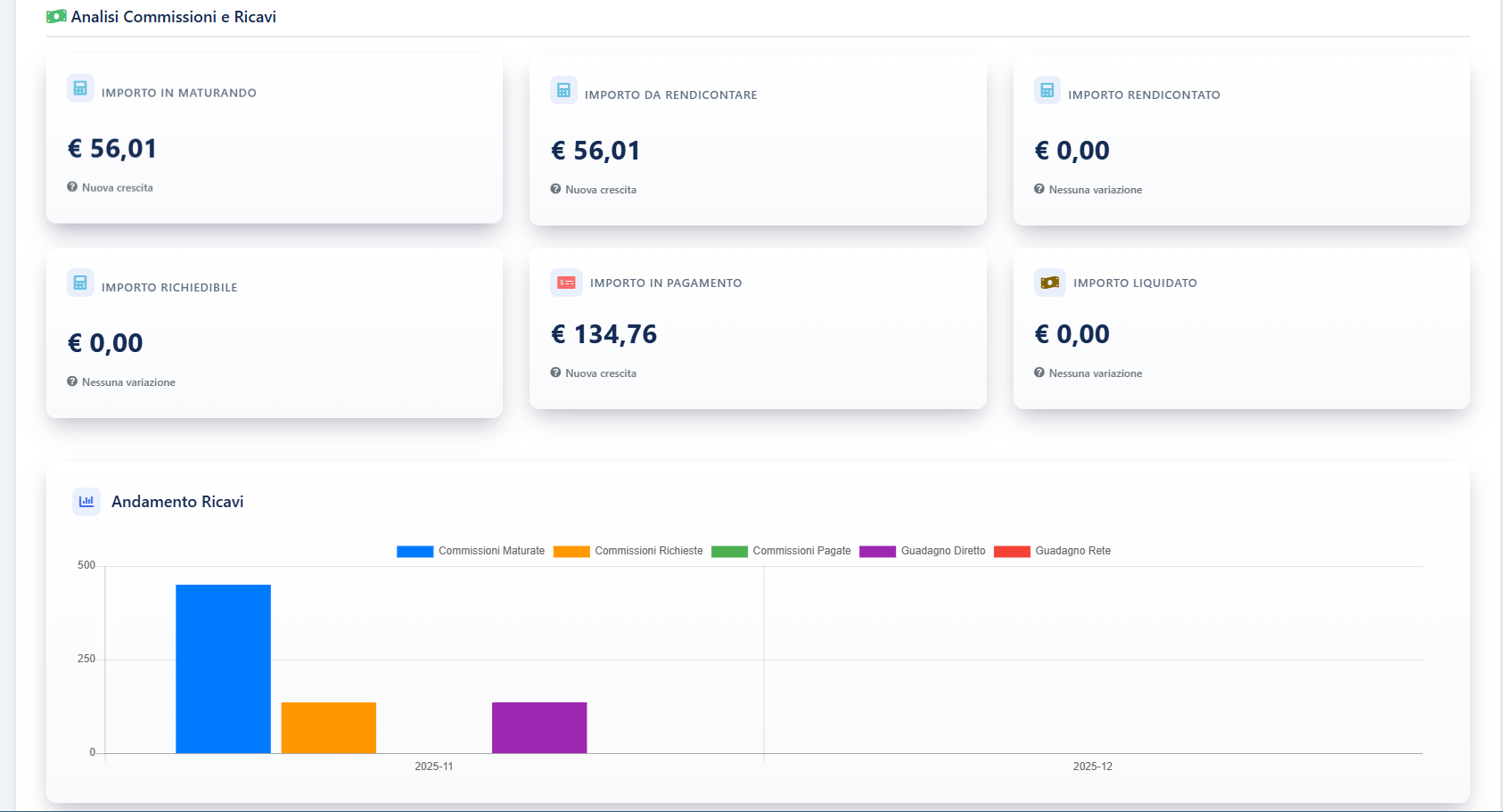
Task: Click the help icon next to Nessuna variazione under Importo Liquidato
Action: click(x=1039, y=373)
